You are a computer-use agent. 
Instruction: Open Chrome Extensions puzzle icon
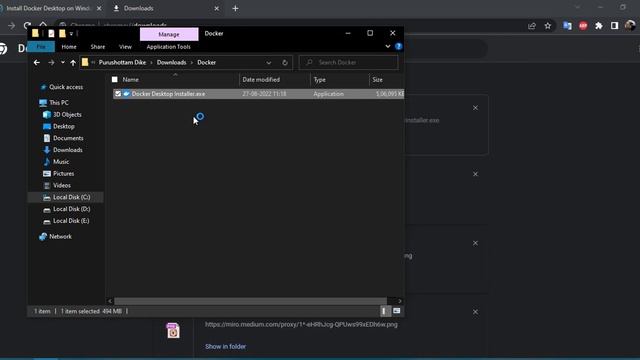click(599, 26)
